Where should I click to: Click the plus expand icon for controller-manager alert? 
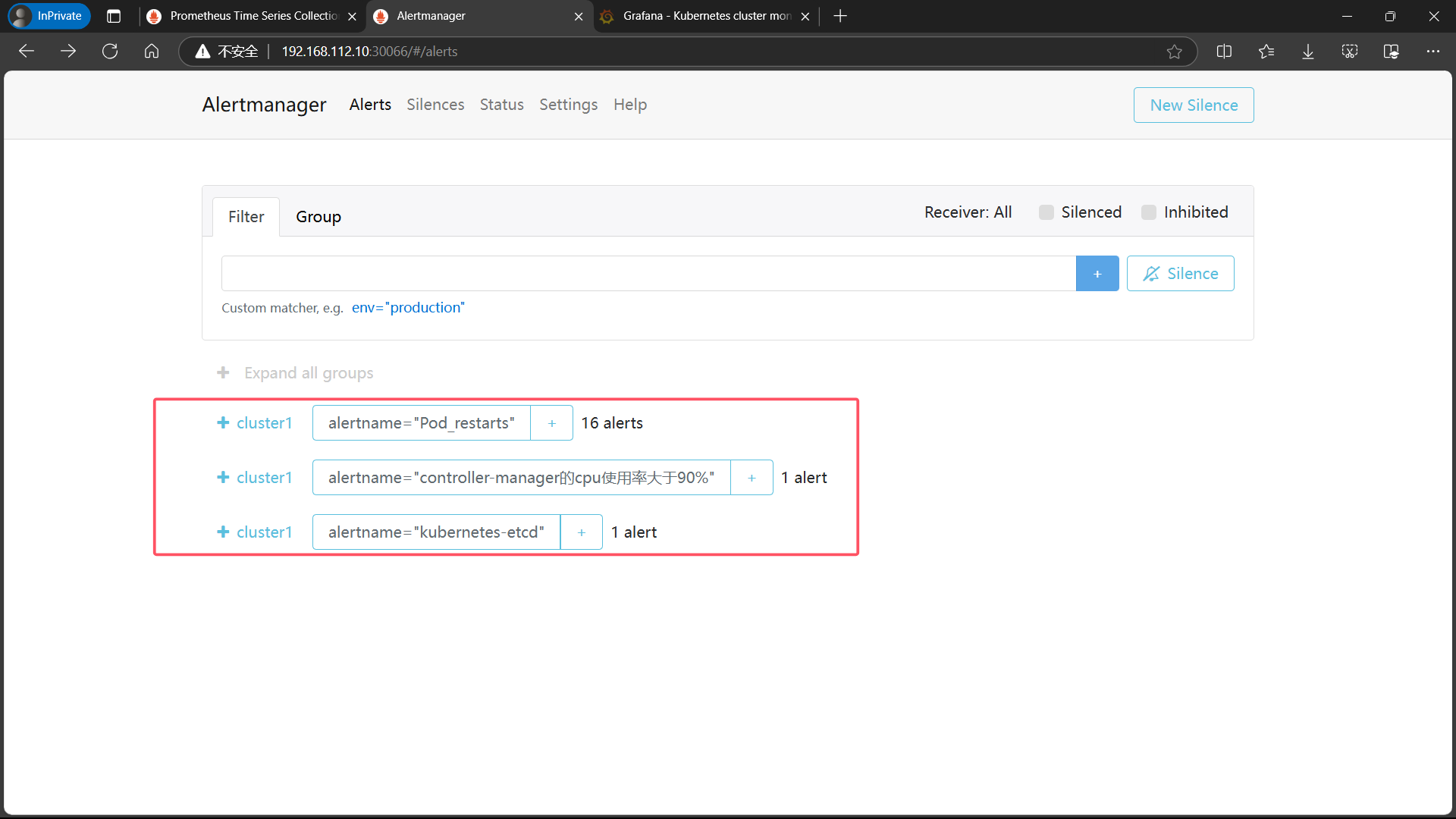pos(222,477)
